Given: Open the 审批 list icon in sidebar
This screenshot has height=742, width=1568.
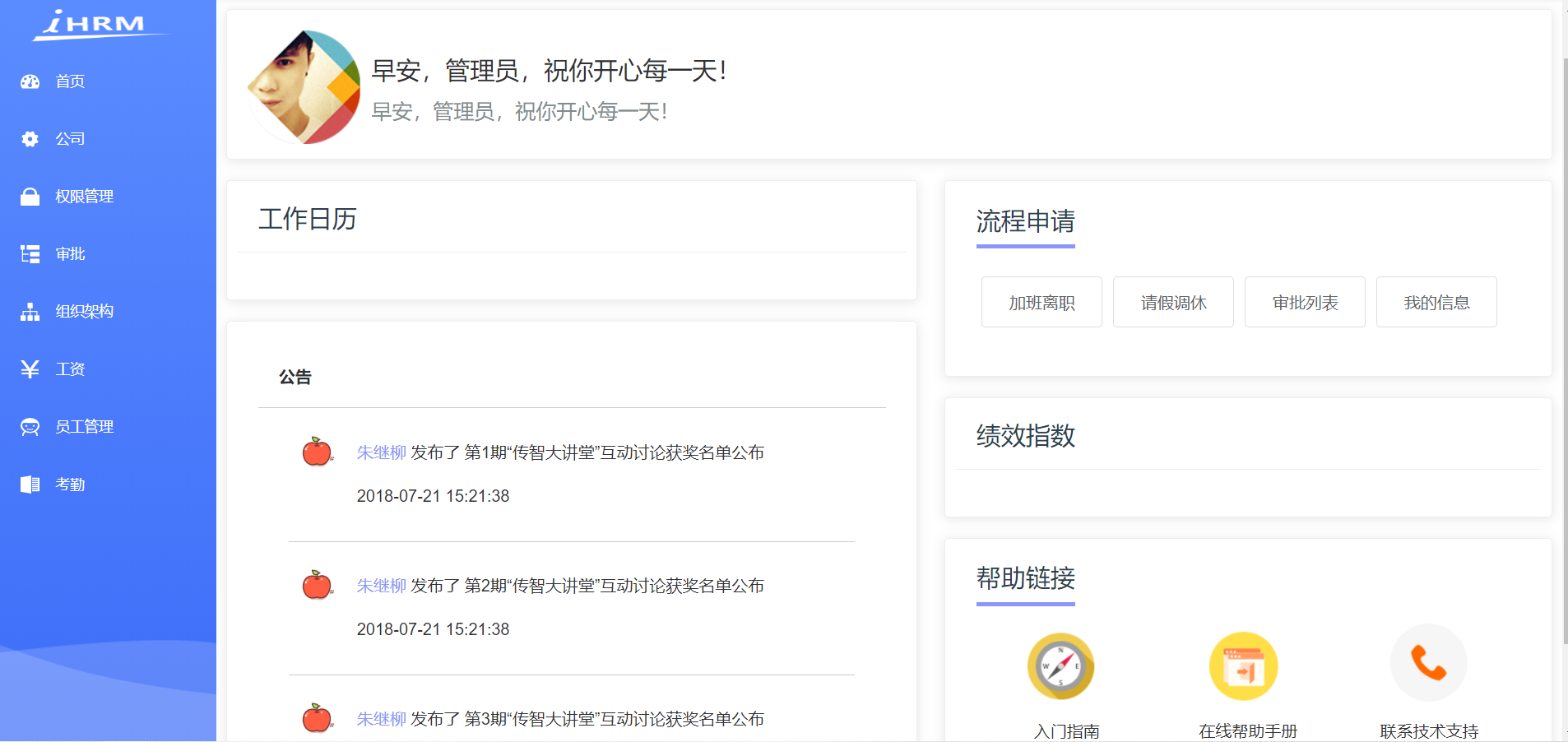Looking at the screenshot, I should click(30, 254).
